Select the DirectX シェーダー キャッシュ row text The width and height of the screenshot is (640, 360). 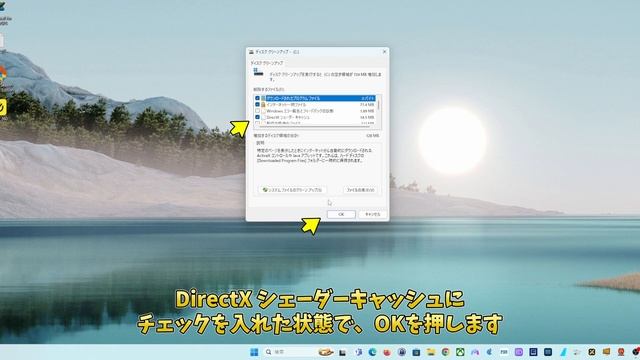point(288,117)
